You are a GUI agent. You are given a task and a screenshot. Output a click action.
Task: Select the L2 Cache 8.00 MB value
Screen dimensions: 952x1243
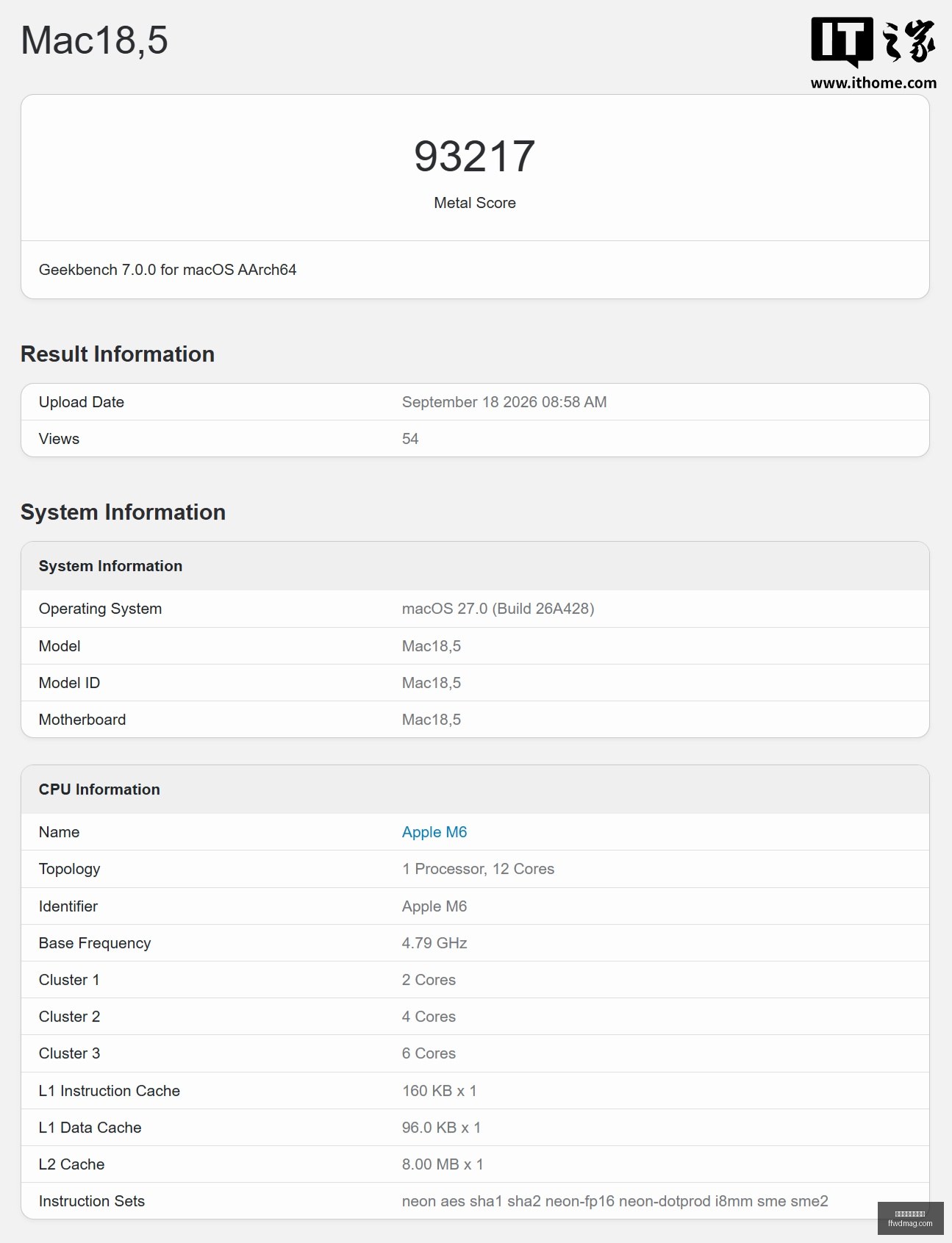[x=443, y=1164]
